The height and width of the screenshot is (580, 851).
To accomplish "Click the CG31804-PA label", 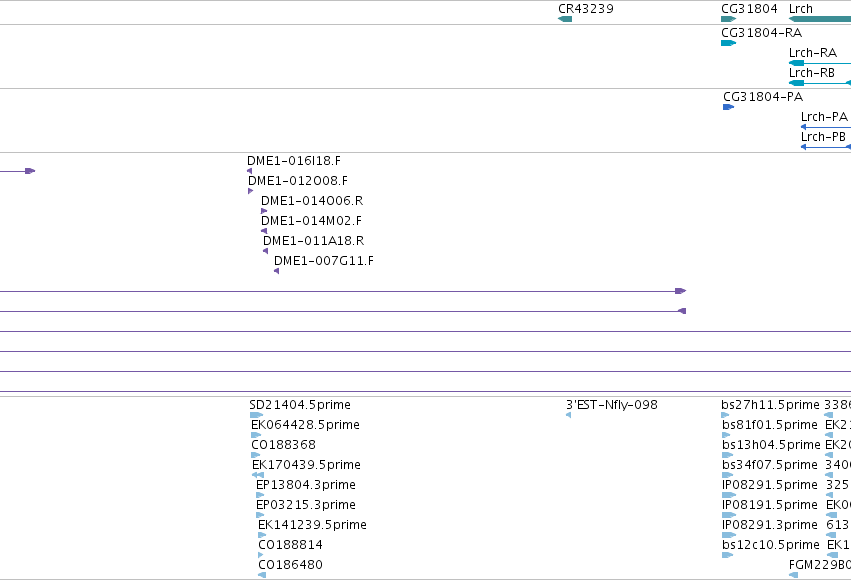I will pos(763,97).
